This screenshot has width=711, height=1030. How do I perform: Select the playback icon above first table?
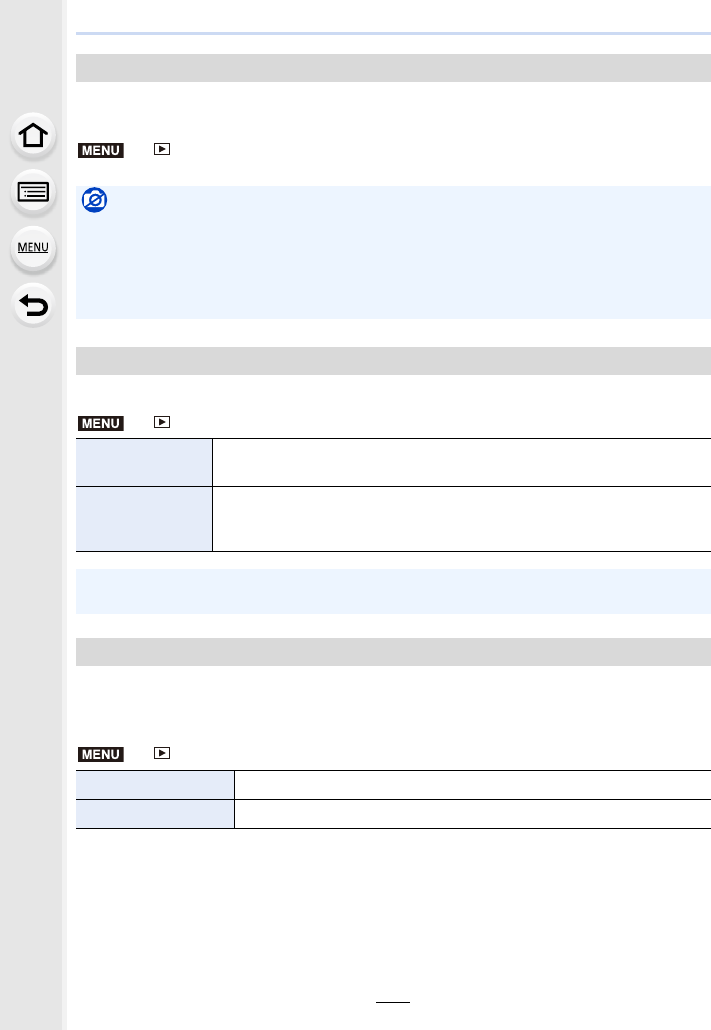point(162,422)
